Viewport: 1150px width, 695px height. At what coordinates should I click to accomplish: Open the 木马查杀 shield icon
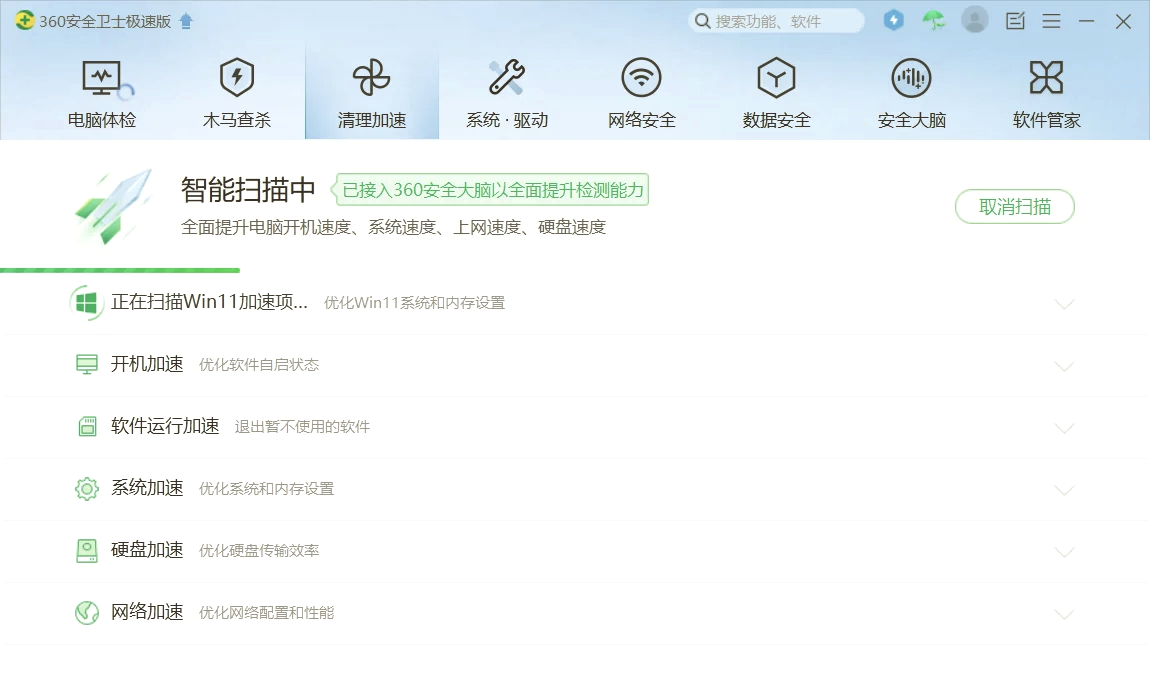point(237,77)
